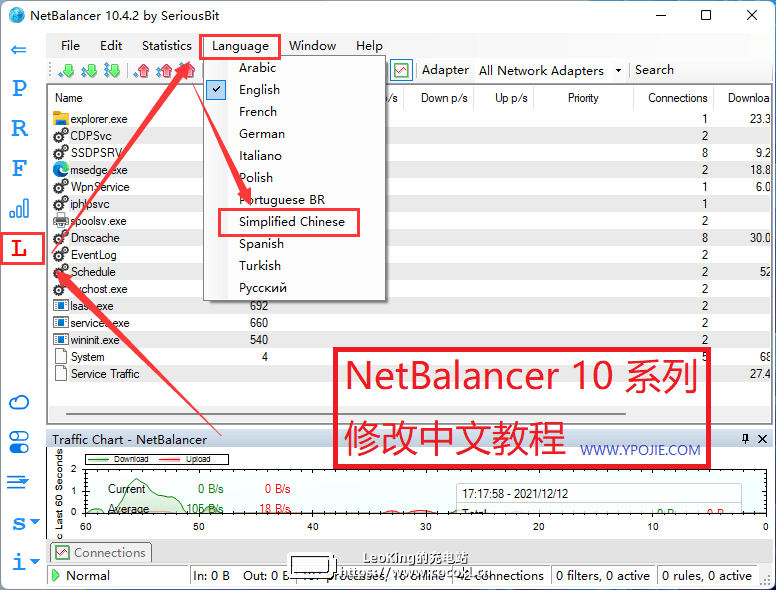The width and height of the screenshot is (776, 590).
Task: Set low download priority with first green arrow
Action: tap(66, 71)
